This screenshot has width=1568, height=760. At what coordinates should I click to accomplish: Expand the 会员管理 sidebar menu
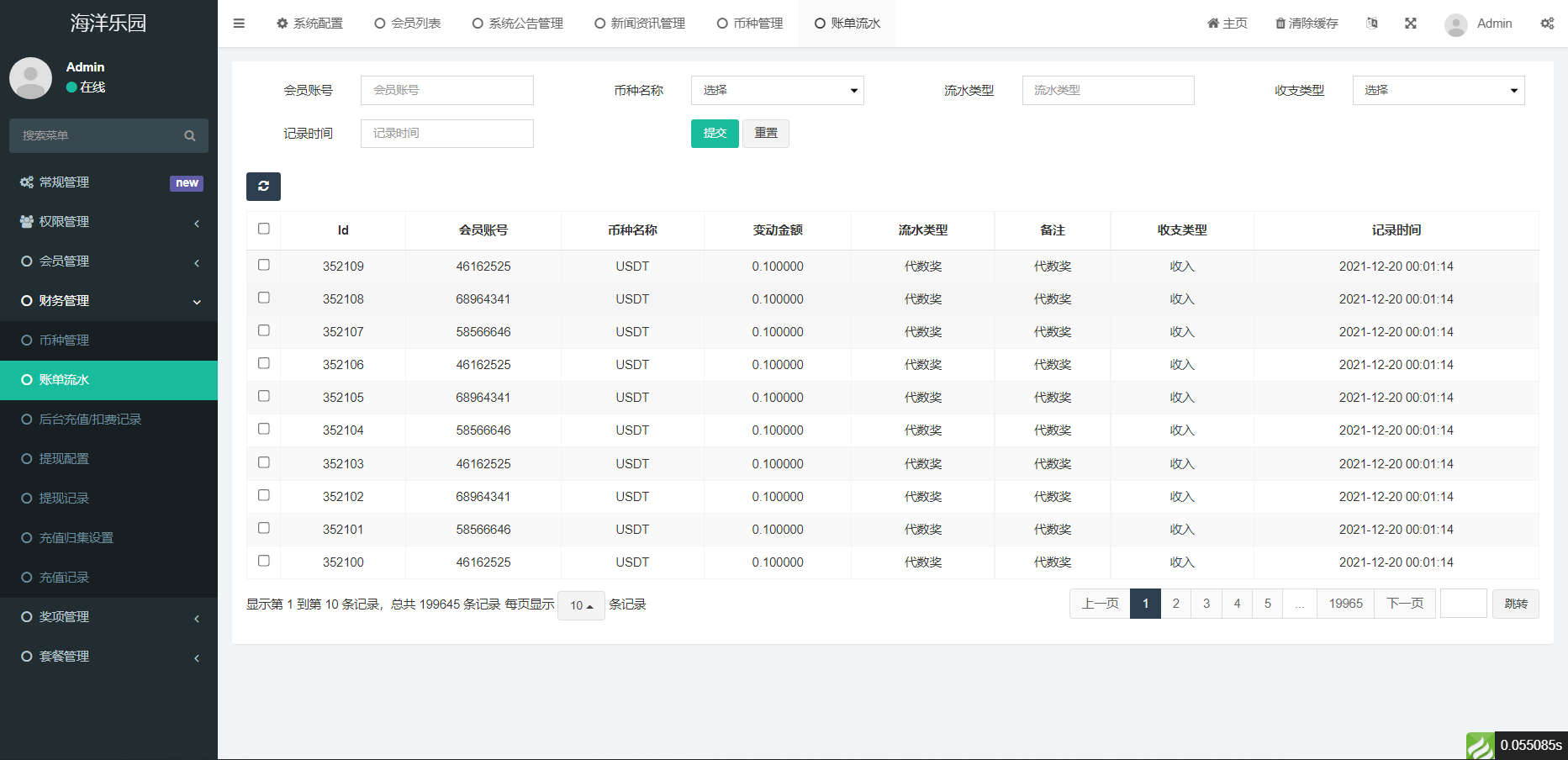click(108, 261)
